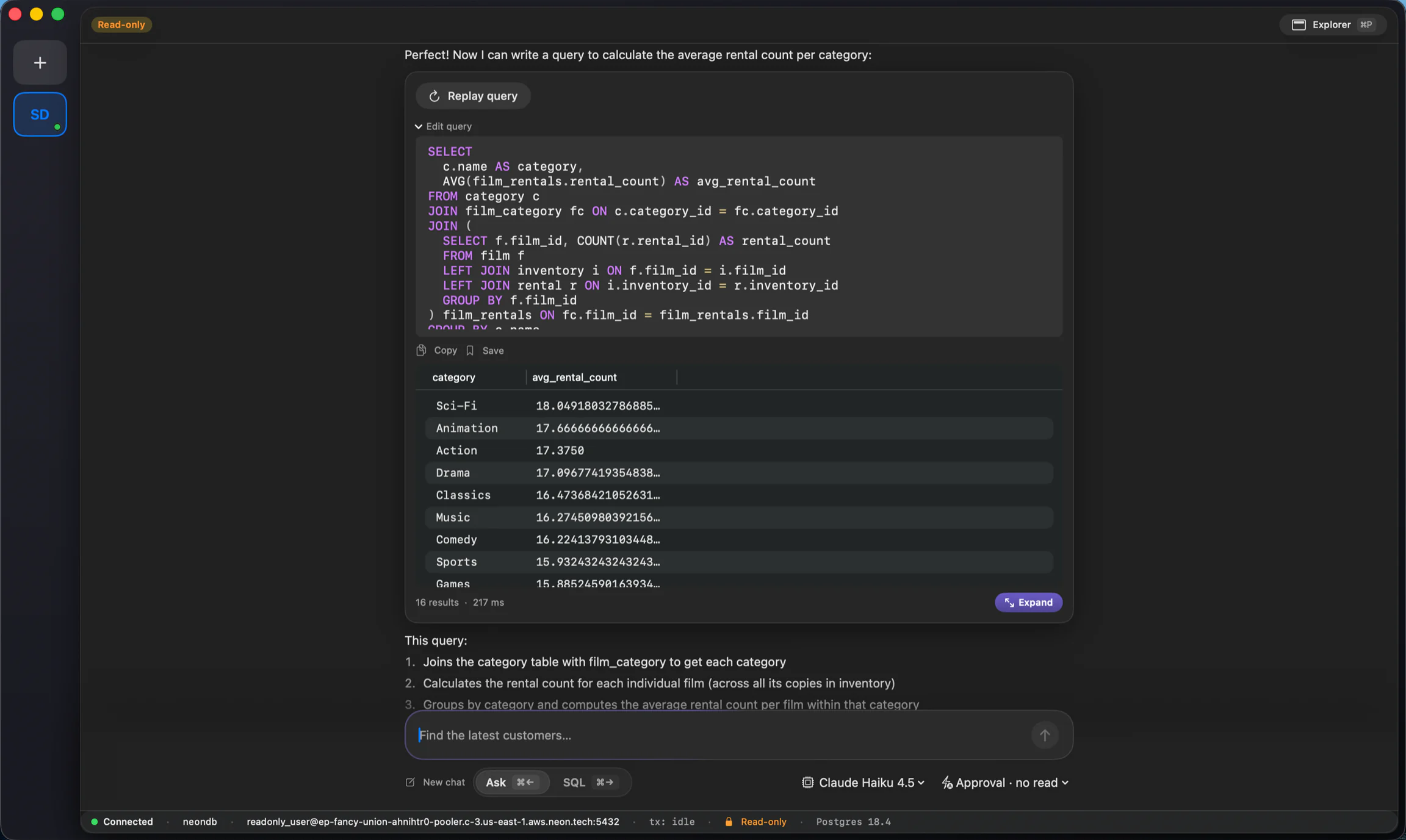The height and width of the screenshot is (840, 1406).
Task: Select the Music category row
Action: coord(739,517)
